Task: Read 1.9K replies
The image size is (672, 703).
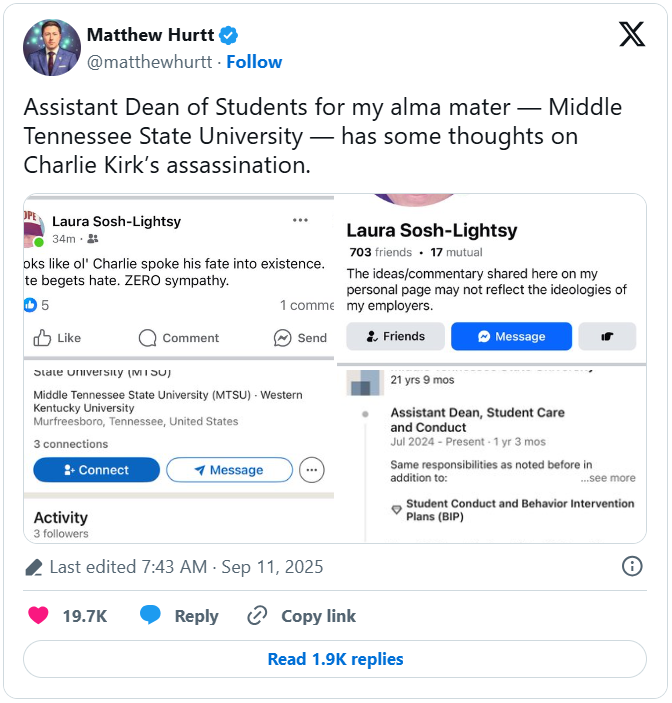Action: (x=335, y=660)
